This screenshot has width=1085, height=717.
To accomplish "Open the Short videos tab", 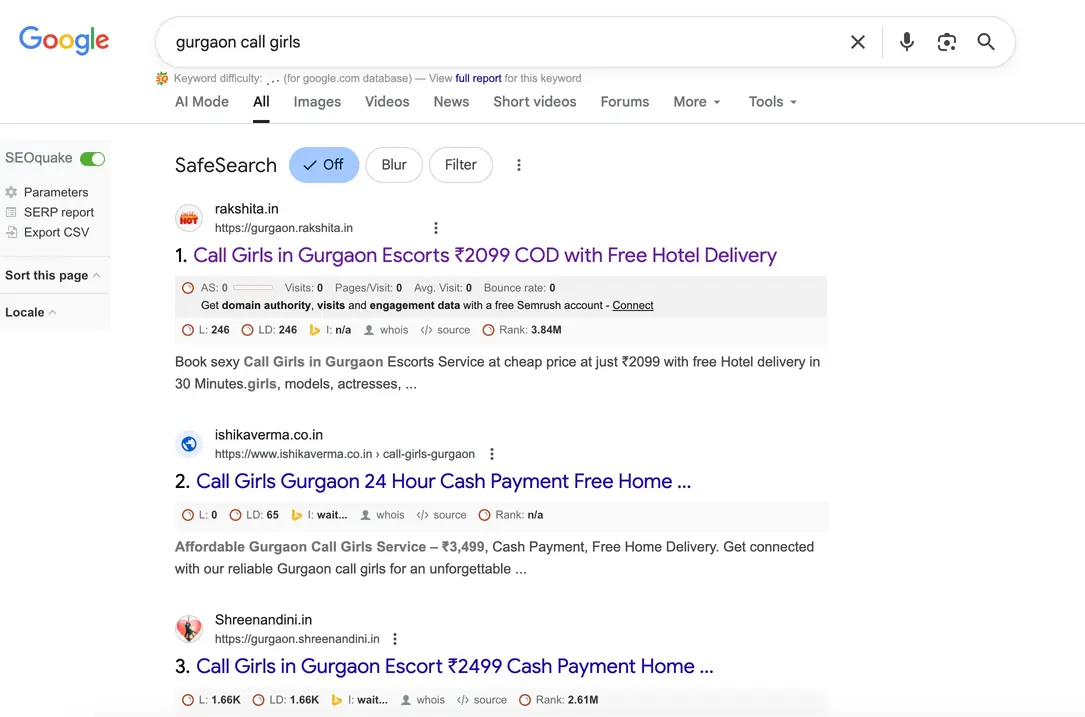I will pyautogui.click(x=534, y=102).
